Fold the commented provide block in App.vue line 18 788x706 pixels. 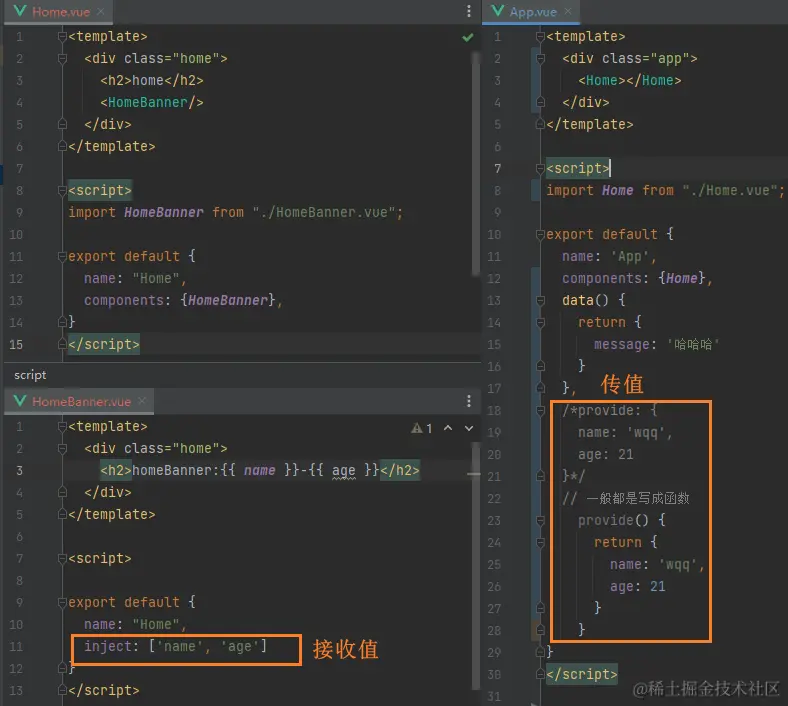(x=540, y=411)
